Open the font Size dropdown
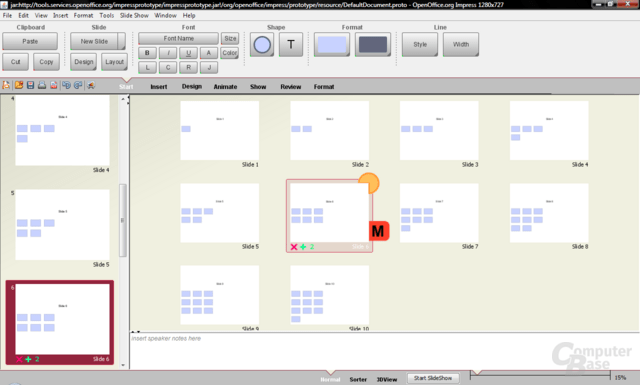640x385 pixels. [230, 38]
